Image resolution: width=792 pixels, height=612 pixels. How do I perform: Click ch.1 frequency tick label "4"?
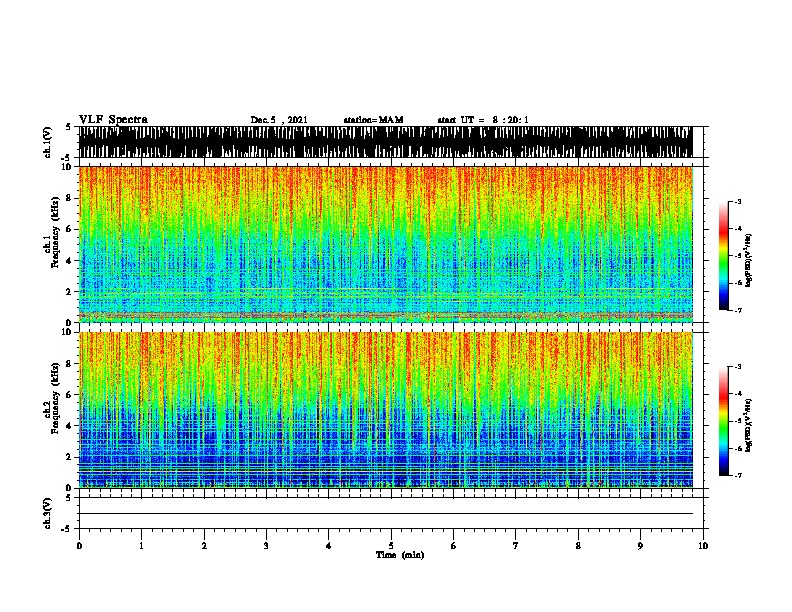(70, 261)
